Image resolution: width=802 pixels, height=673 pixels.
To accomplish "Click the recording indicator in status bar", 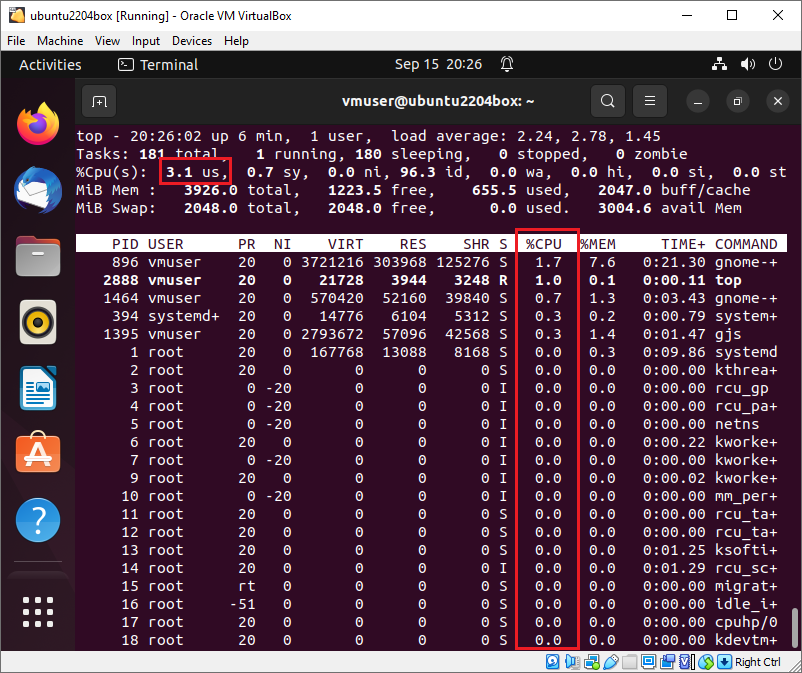I will coord(667,662).
